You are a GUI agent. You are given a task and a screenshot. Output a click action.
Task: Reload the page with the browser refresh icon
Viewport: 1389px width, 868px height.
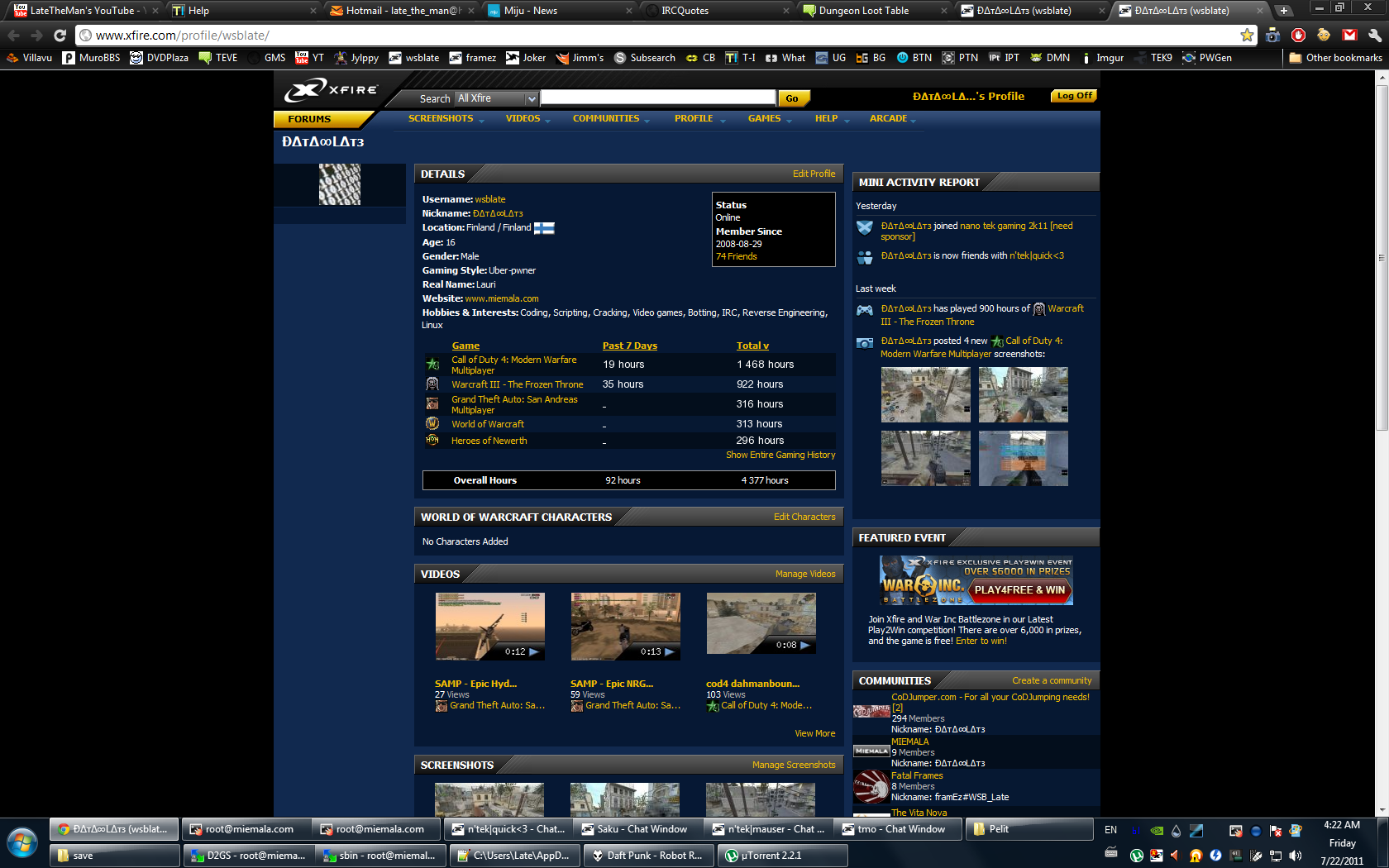(60, 36)
